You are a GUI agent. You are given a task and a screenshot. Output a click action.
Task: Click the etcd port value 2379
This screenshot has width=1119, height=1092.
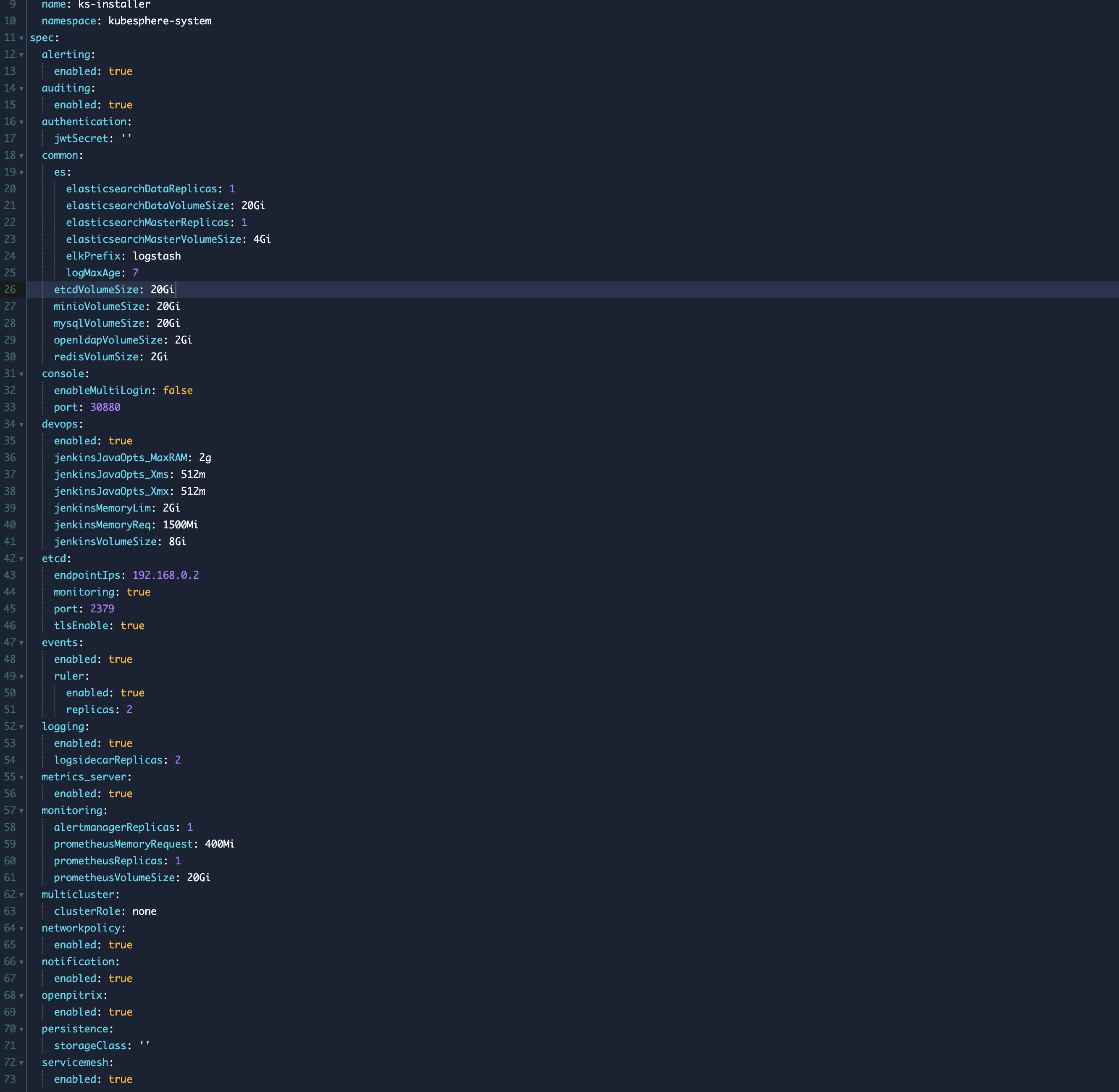(102, 609)
